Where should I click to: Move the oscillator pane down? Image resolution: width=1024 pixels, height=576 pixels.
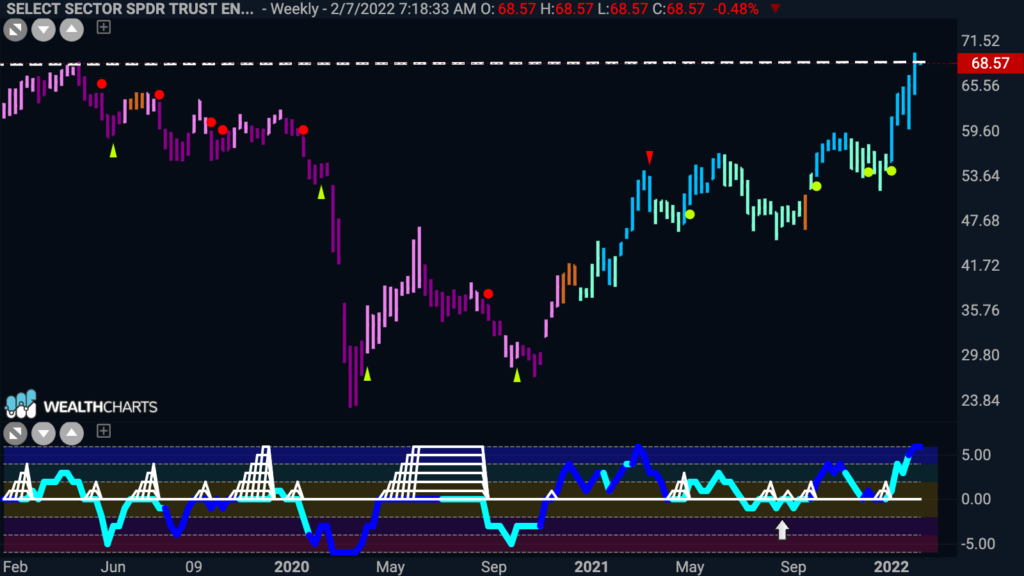pos(44,433)
